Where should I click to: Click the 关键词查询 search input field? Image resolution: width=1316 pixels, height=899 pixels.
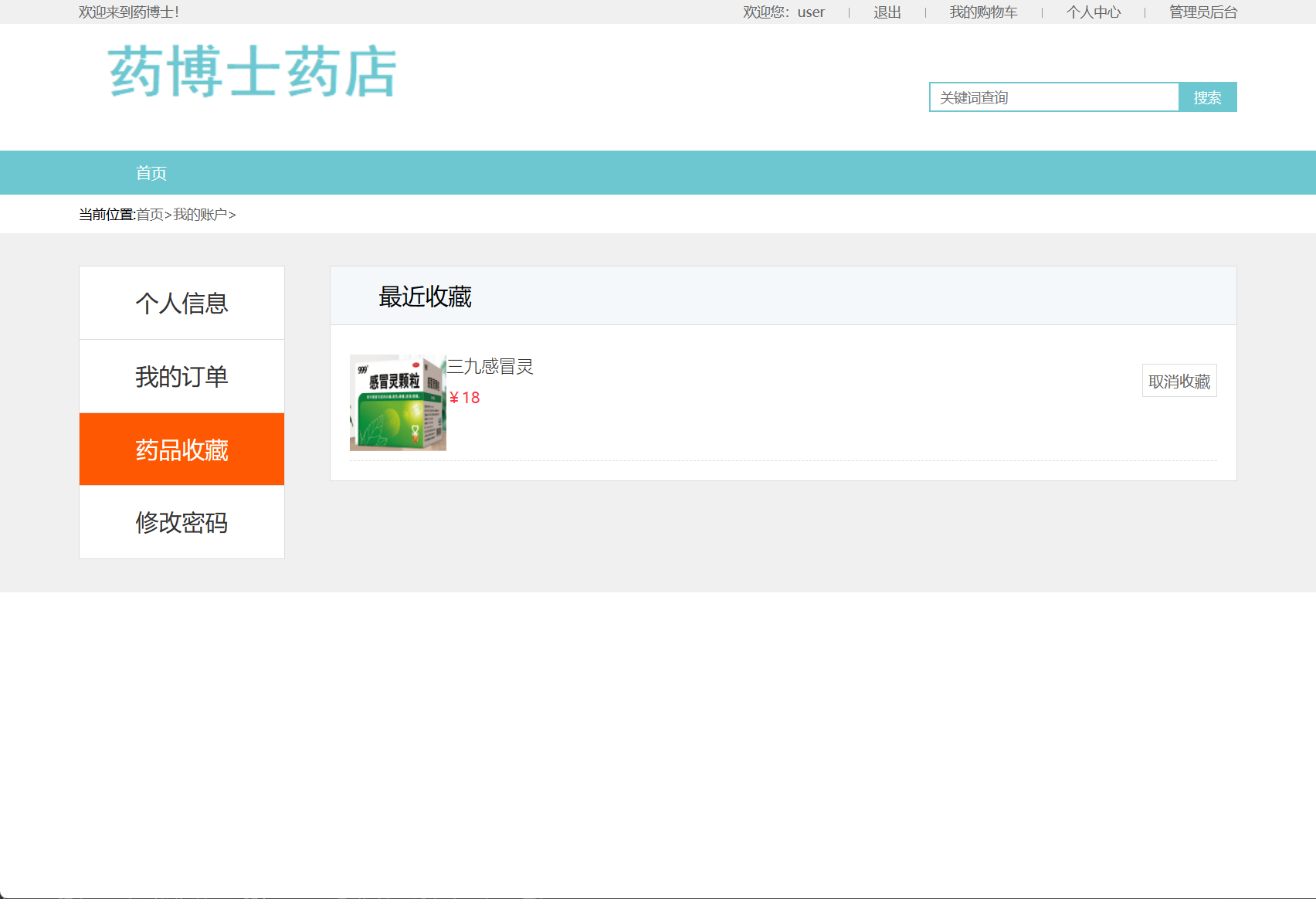[x=1054, y=97]
